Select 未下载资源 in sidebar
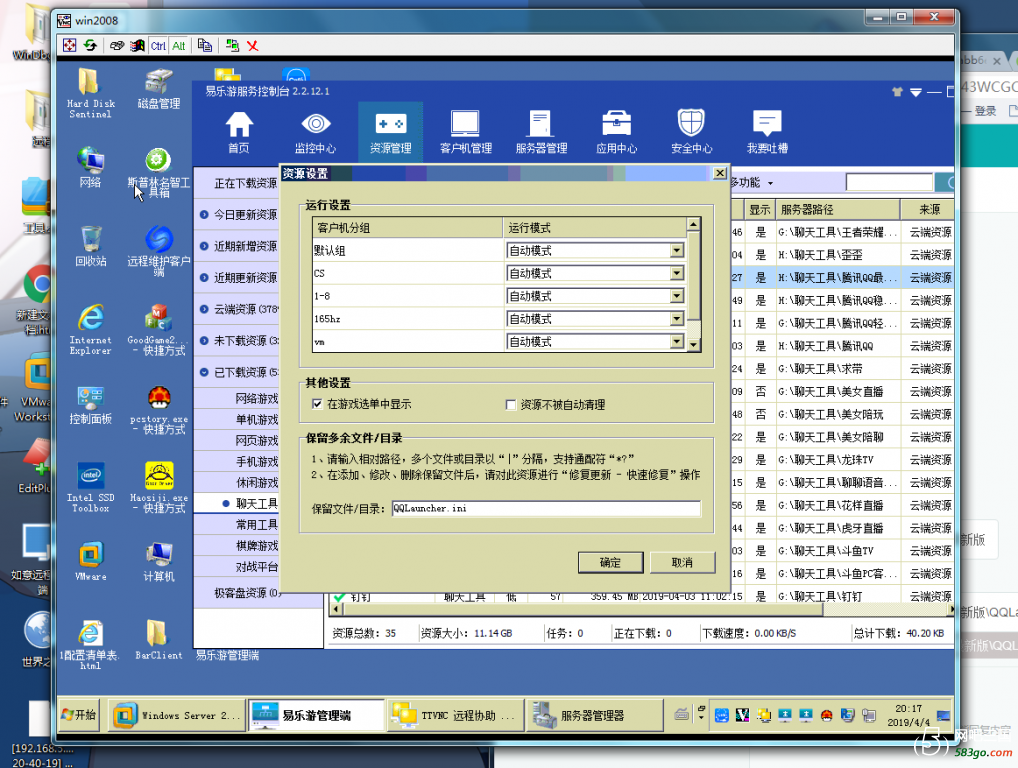Image resolution: width=1018 pixels, height=768 pixels. click(238, 341)
